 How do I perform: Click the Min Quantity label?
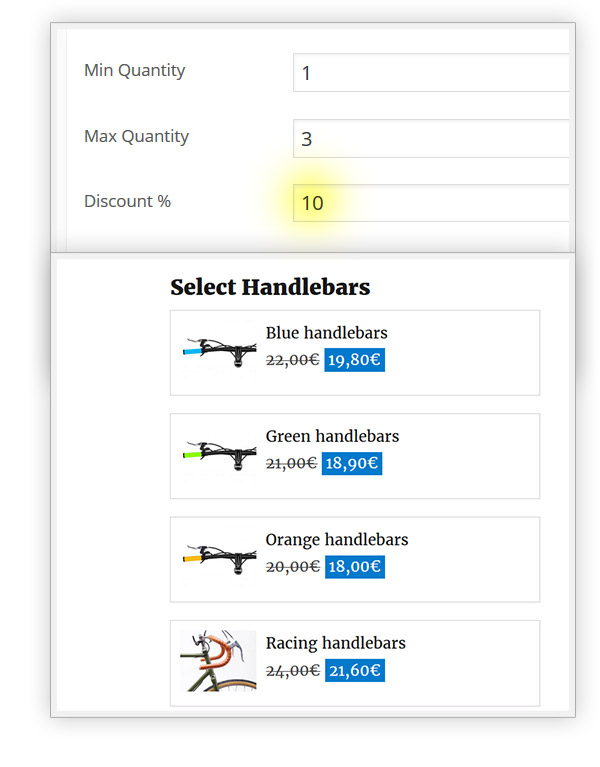click(134, 70)
